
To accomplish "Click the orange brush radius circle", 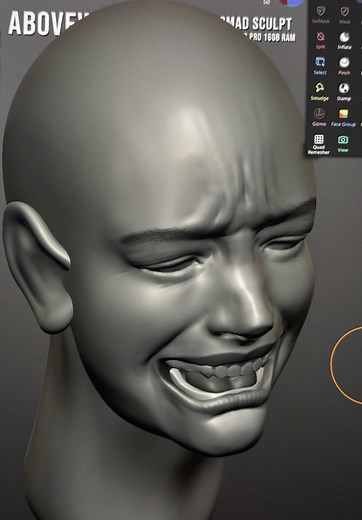I will click(x=347, y=366).
